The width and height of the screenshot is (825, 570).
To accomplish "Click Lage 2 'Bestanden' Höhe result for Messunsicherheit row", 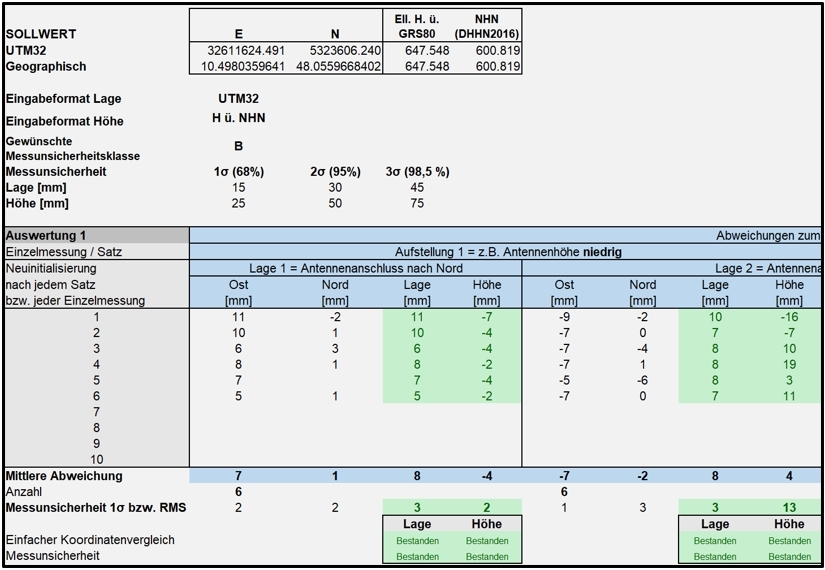I will [x=789, y=556].
